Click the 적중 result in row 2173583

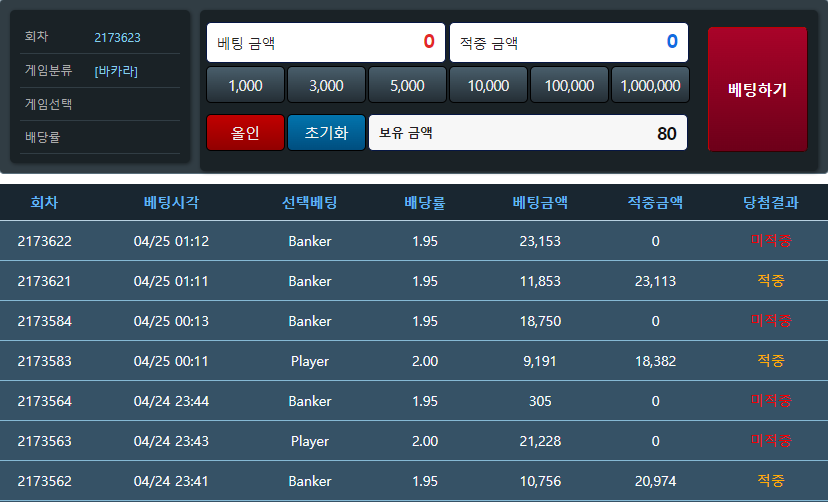click(x=770, y=361)
